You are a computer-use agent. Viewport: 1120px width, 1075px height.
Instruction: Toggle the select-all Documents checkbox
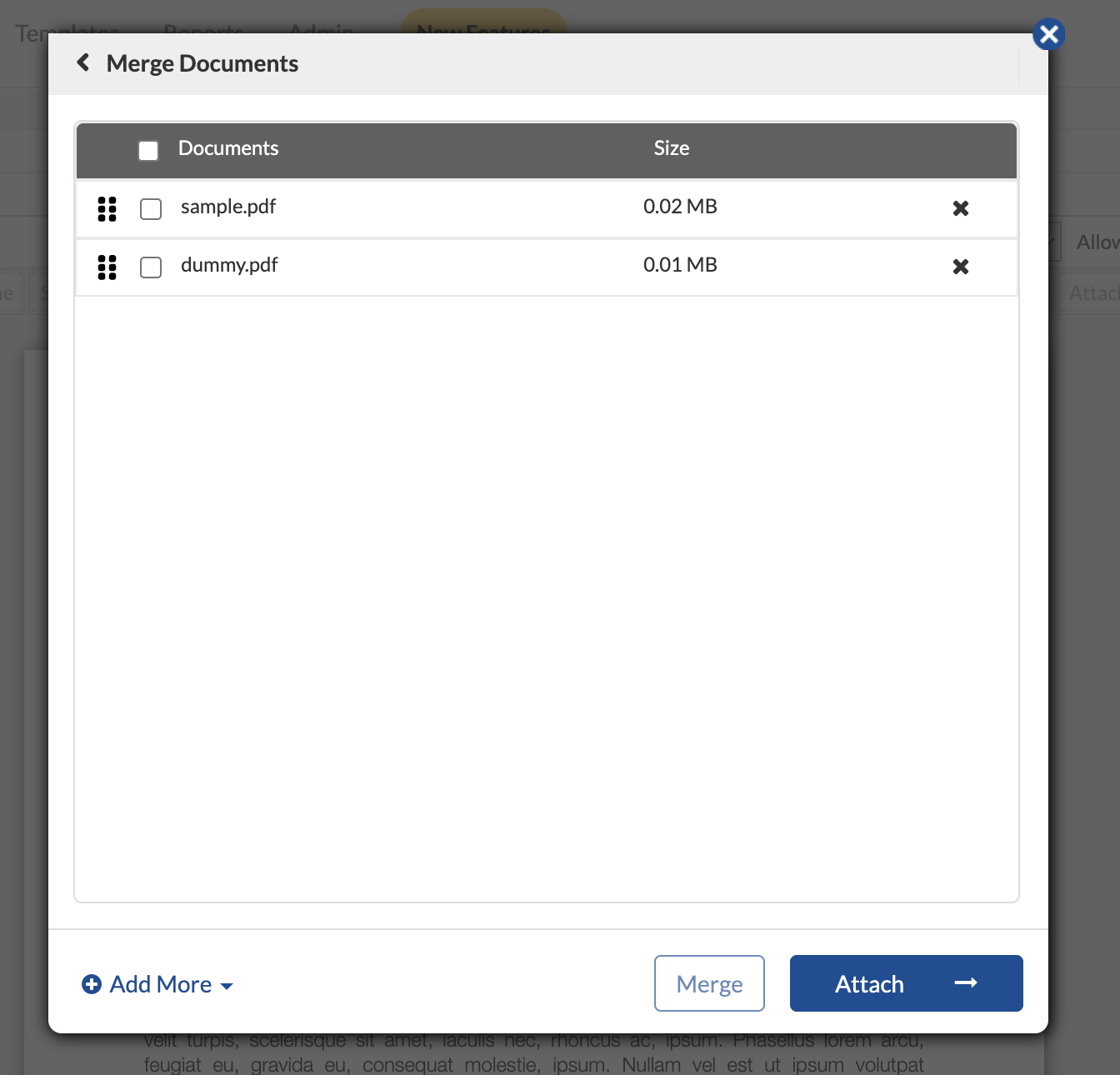tap(148, 150)
